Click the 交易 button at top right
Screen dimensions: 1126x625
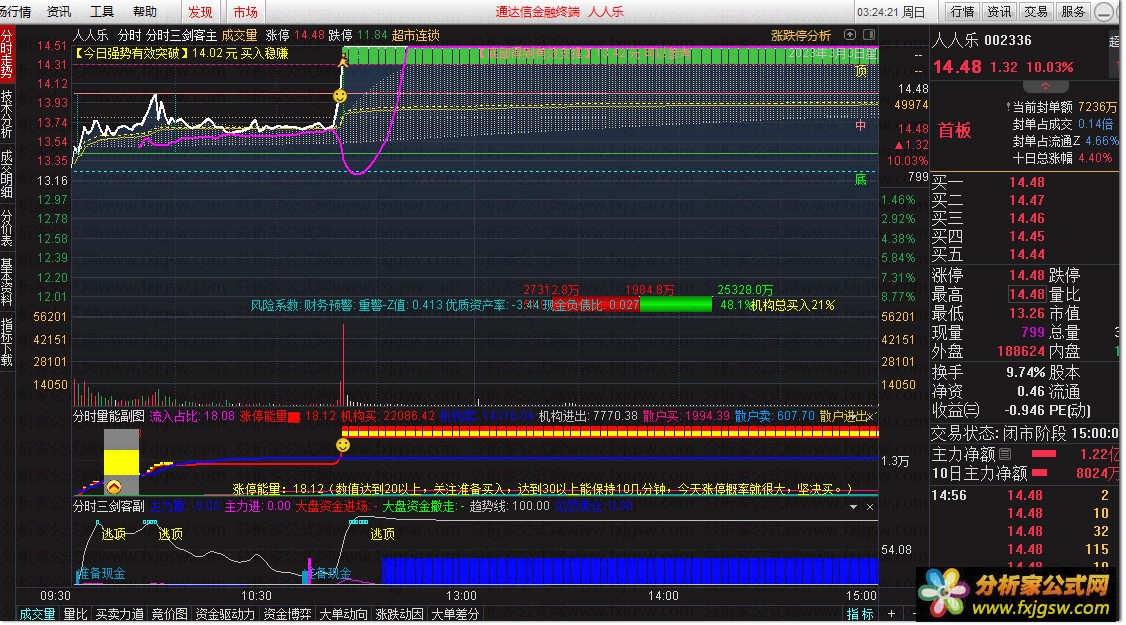pyautogui.click(x=1036, y=11)
